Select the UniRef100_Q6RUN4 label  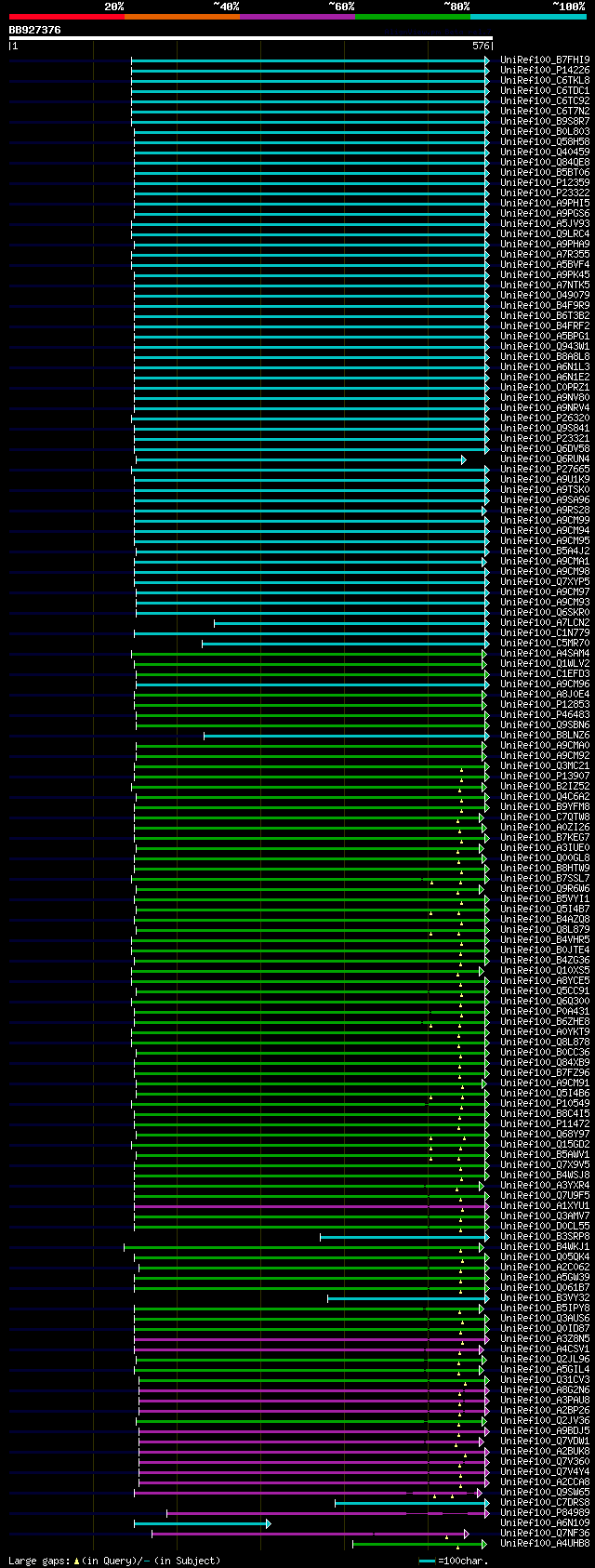[545, 458]
